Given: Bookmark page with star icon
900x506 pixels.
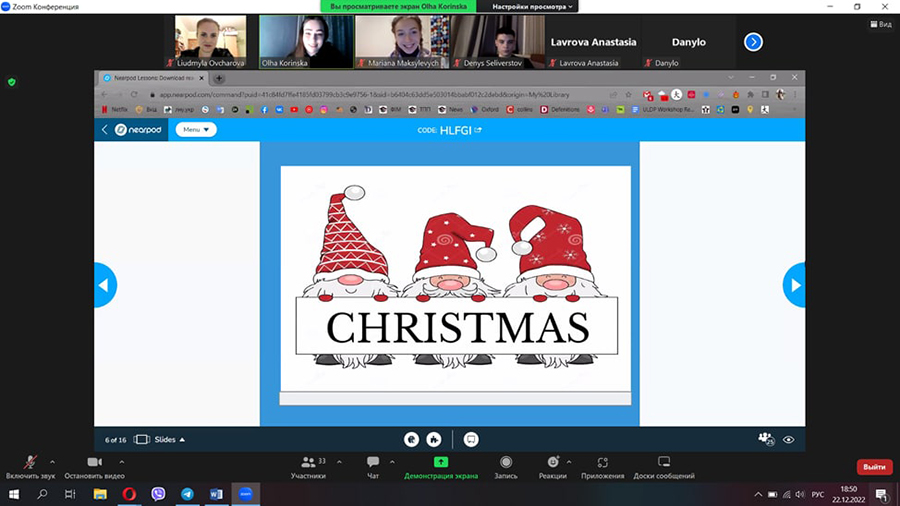Looking at the screenshot, I should pyautogui.click(x=629, y=95).
